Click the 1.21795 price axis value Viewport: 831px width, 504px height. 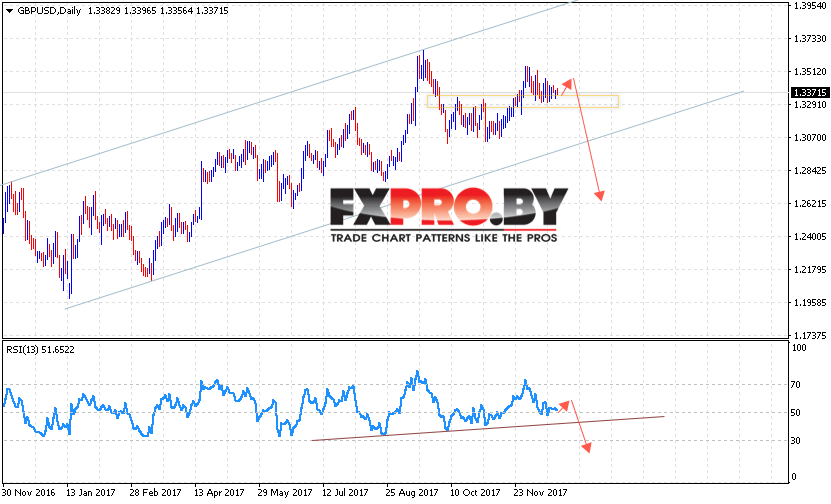[810, 270]
